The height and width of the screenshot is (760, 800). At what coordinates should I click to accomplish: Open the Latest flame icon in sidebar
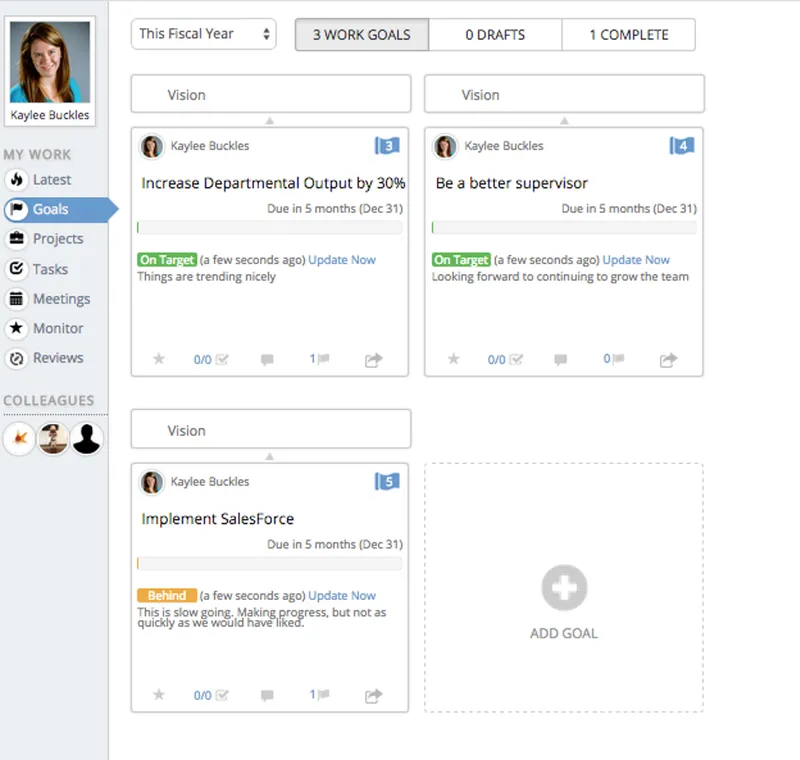click(17, 180)
